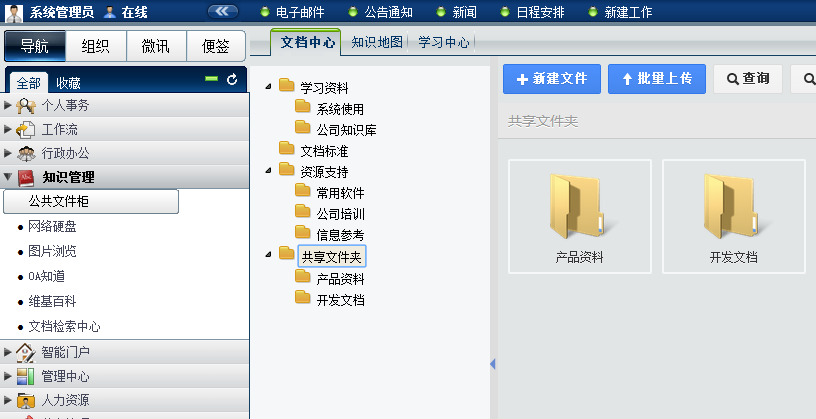Expand the 智能门户 menu arrow
Image resolution: width=816 pixels, height=419 pixels.
click(x=7, y=352)
